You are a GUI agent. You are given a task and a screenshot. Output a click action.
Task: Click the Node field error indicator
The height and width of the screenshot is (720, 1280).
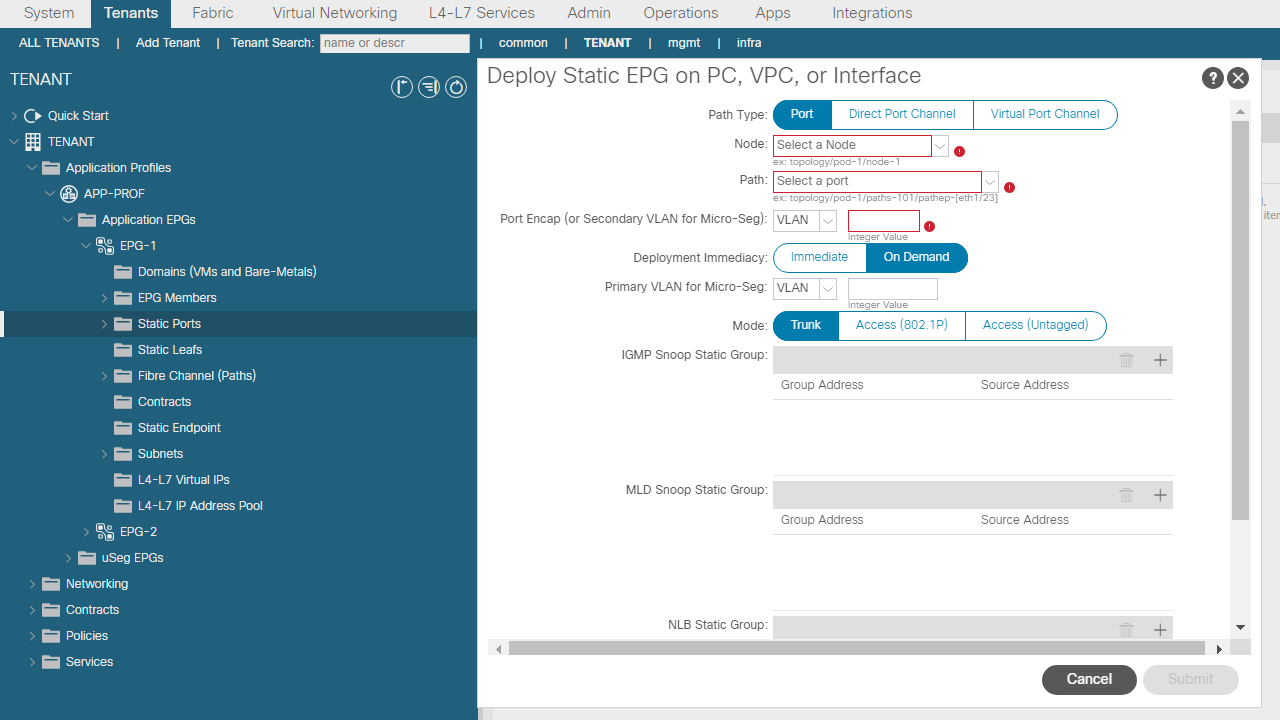pyautogui.click(x=959, y=151)
